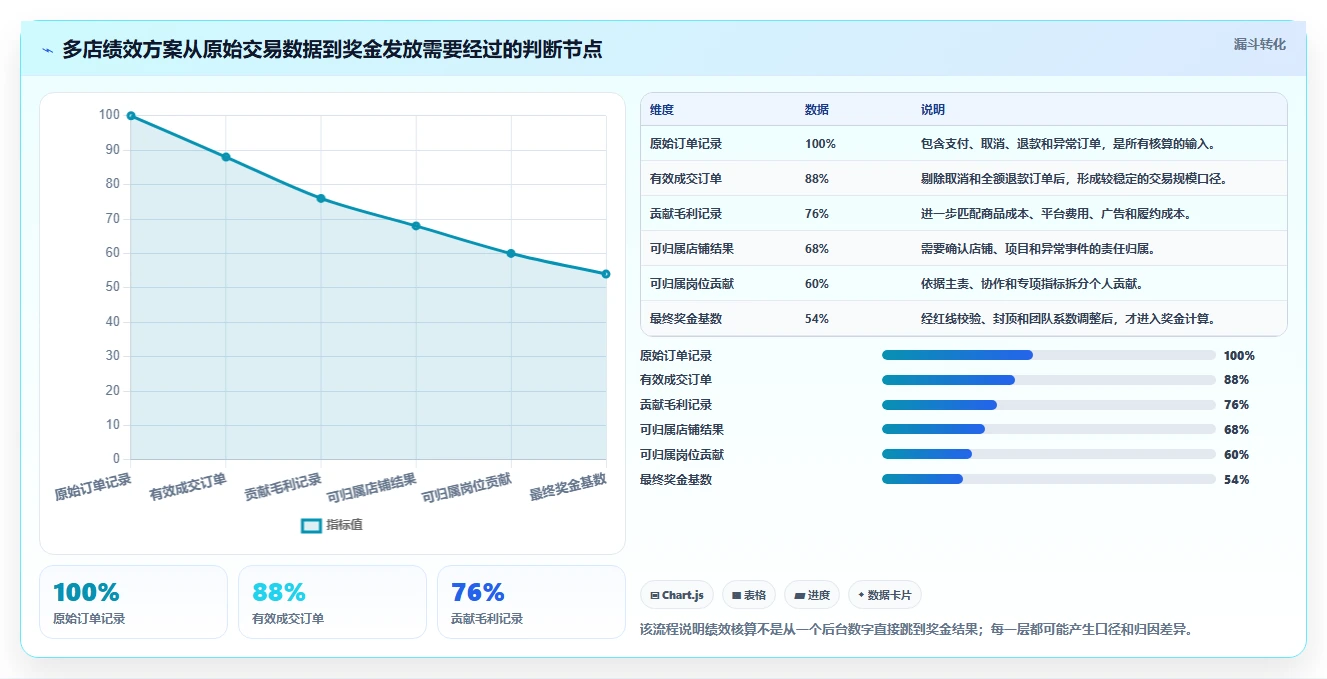
Task: Click the 贡献毛利记录 table cell
Action: click(686, 214)
